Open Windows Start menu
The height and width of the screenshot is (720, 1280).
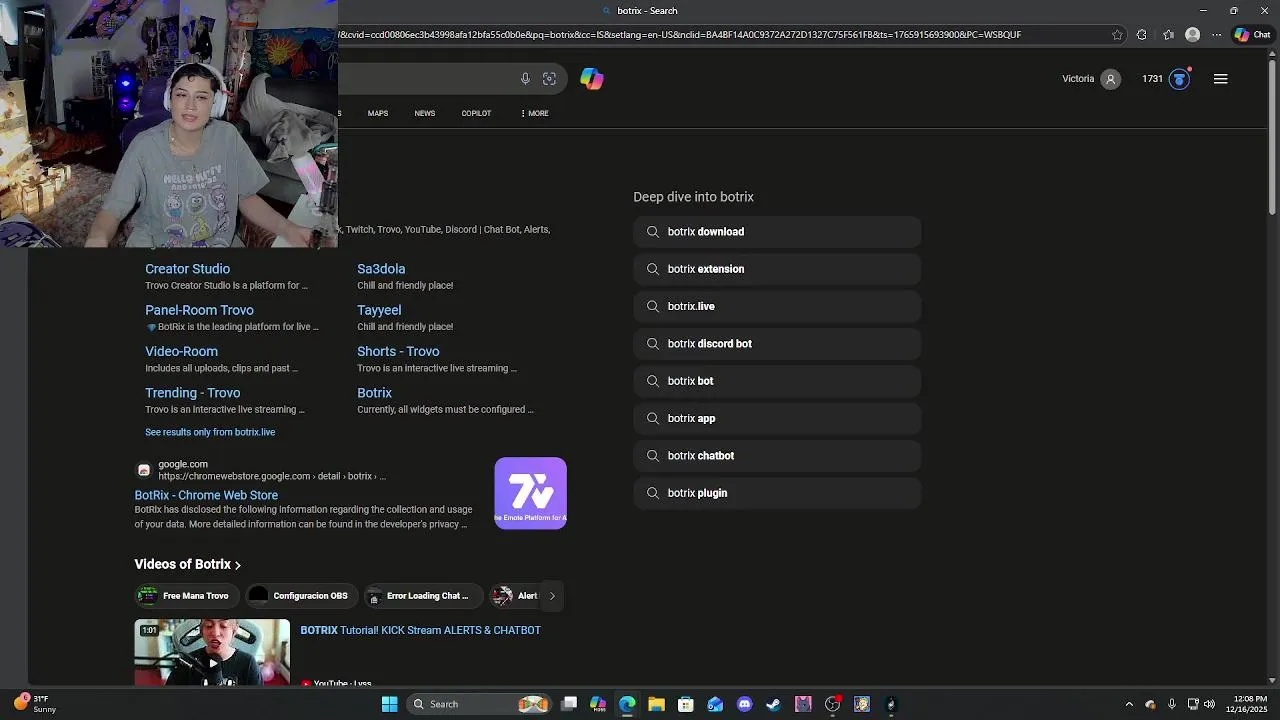point(390,704)
